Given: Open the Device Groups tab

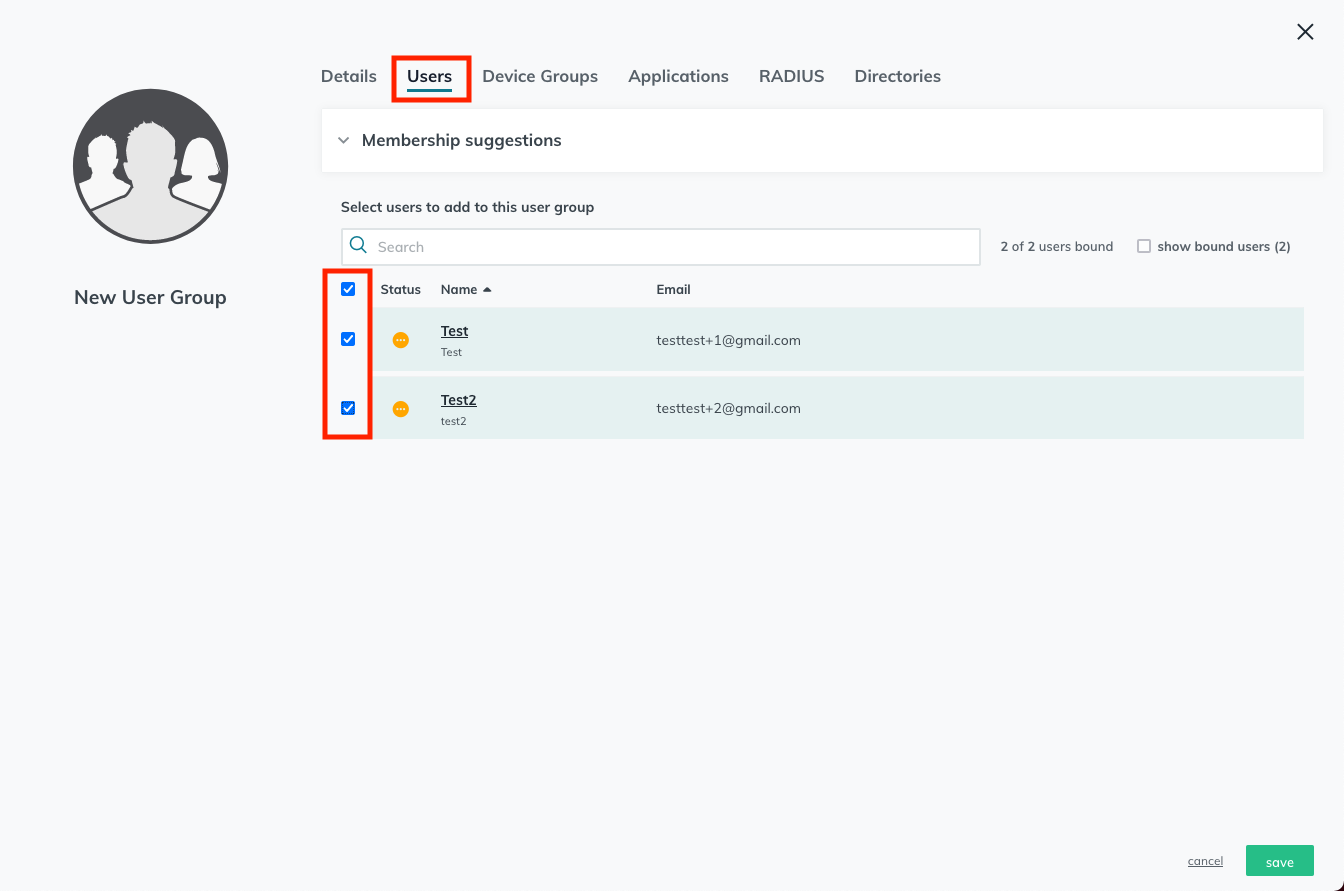Looking at the screenshot, I should coord(540,76).
